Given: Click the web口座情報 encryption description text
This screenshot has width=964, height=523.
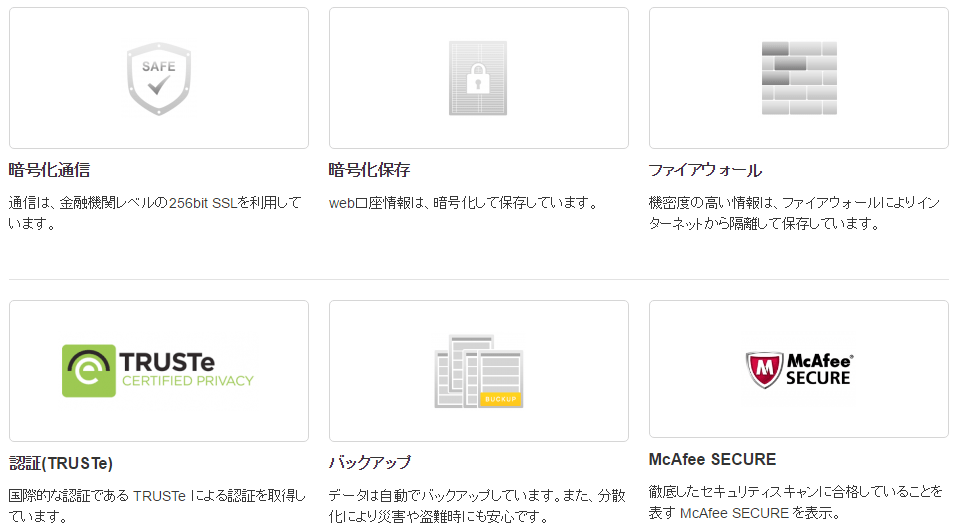Looking at the screenshot, I should tap(462, 203).
